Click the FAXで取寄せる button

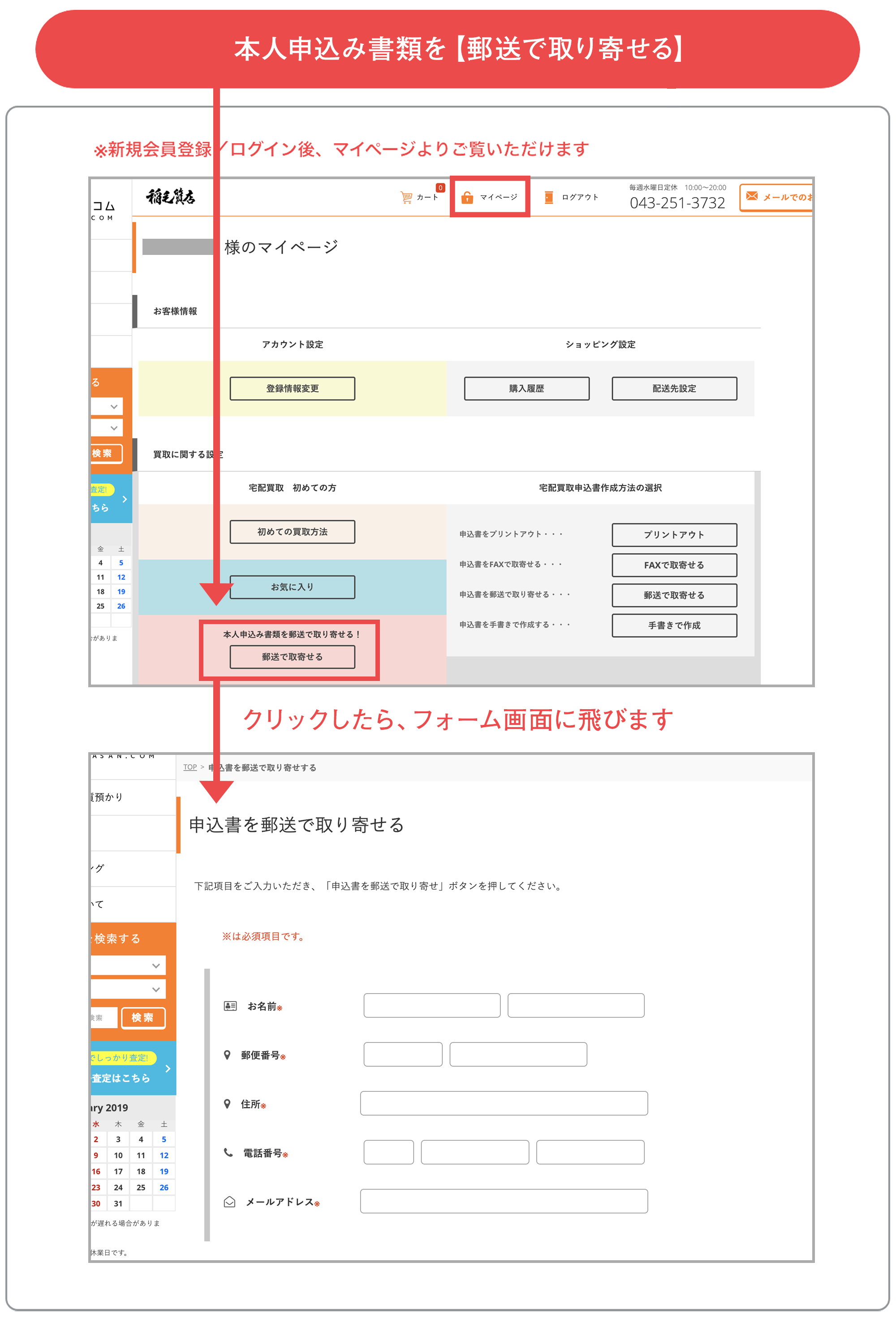pyautogui.click(x=674, y=565)
